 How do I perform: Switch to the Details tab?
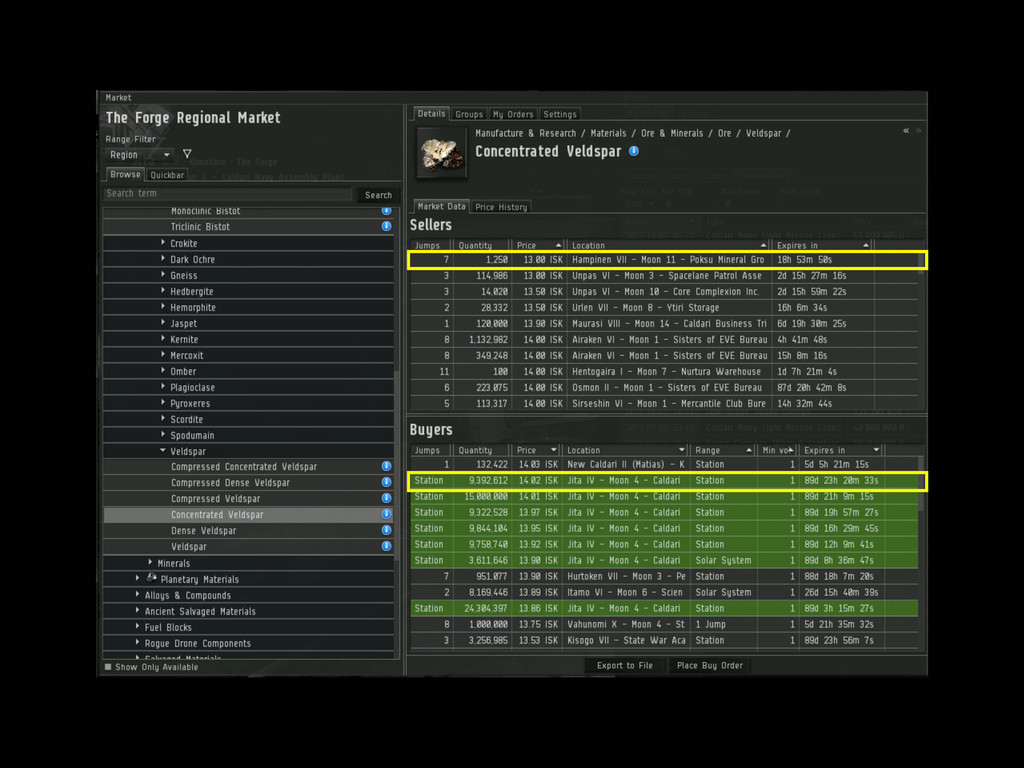pos(431,114)
